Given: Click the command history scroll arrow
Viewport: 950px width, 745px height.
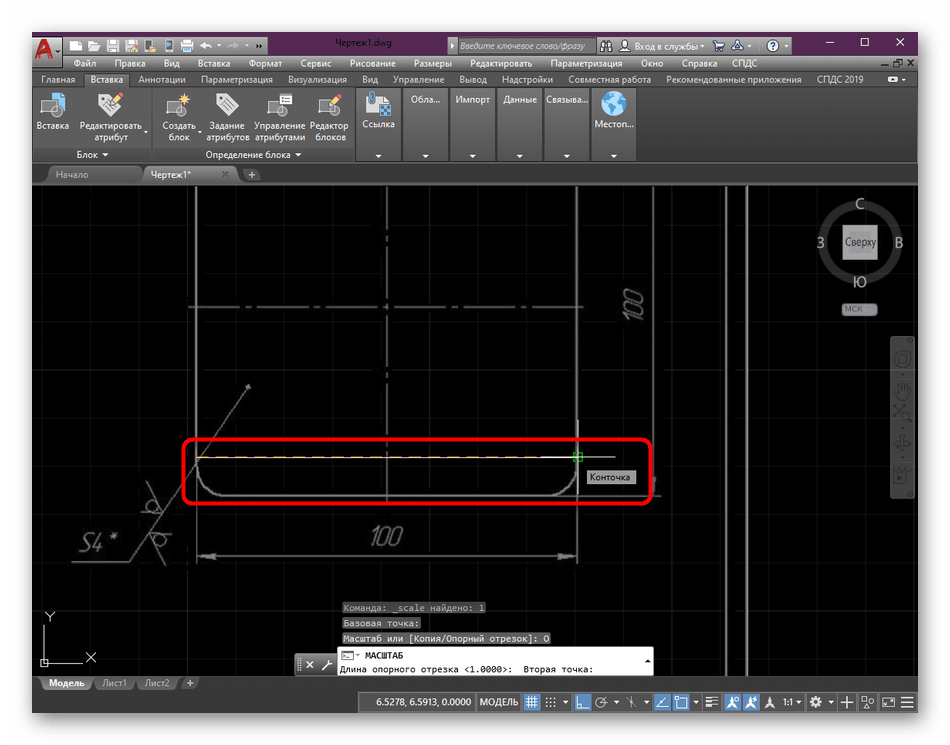Looking at the screenshot, I should (648, 661).
